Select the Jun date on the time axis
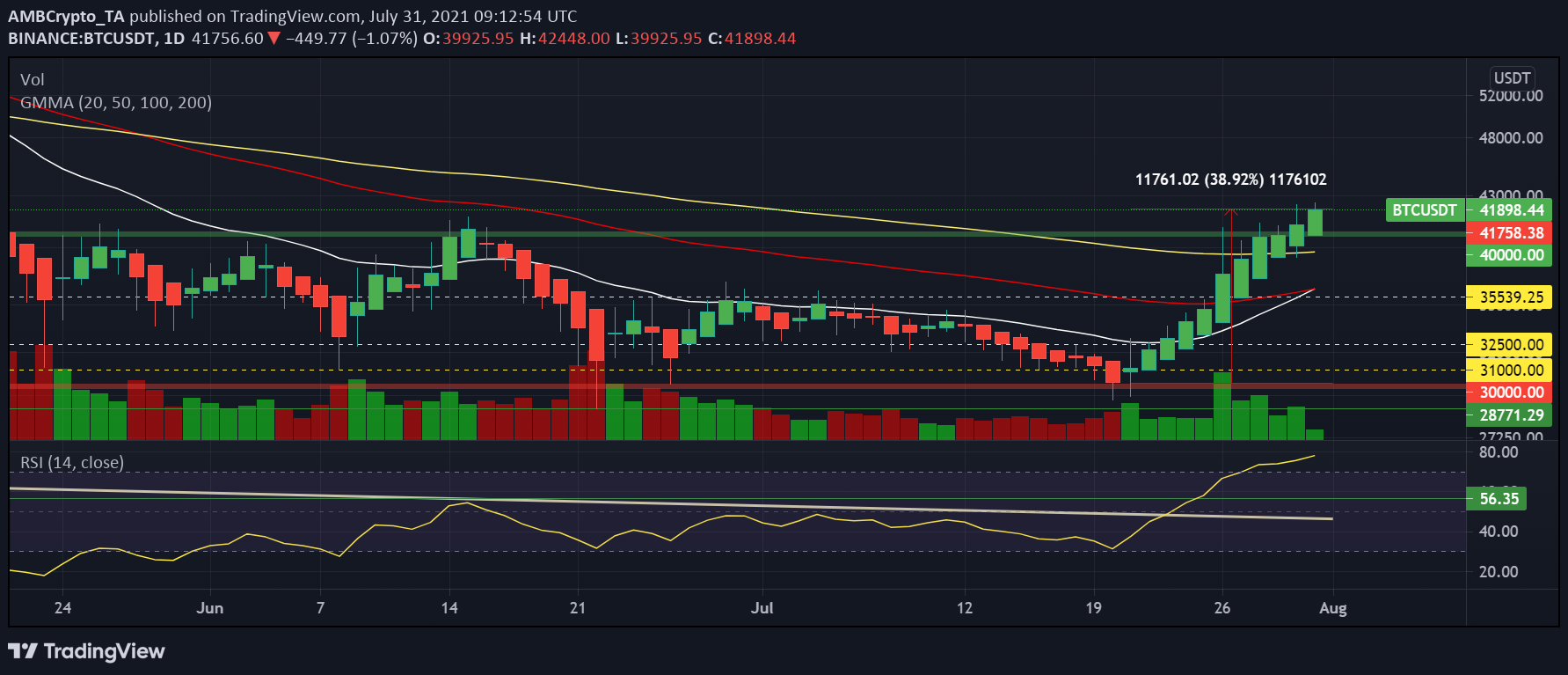This screenshot has width=1568, height=675. [209, 608]
